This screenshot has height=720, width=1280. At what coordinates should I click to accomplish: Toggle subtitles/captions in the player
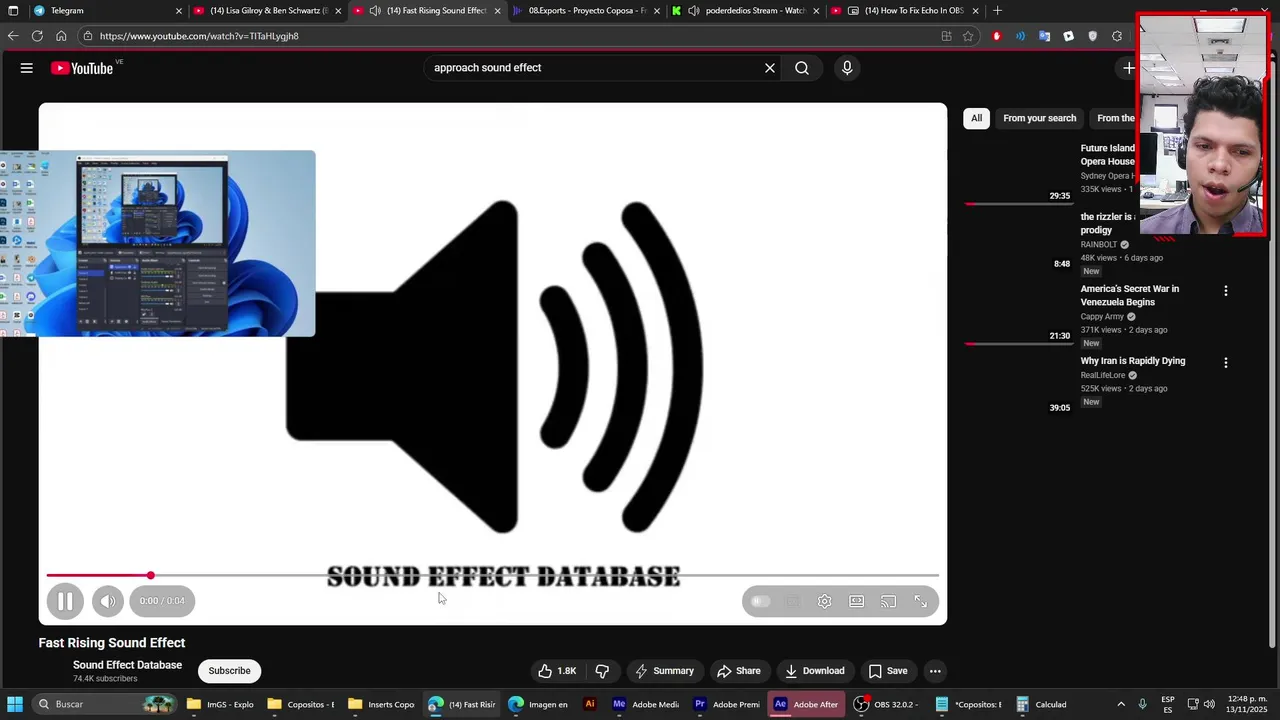792,601
